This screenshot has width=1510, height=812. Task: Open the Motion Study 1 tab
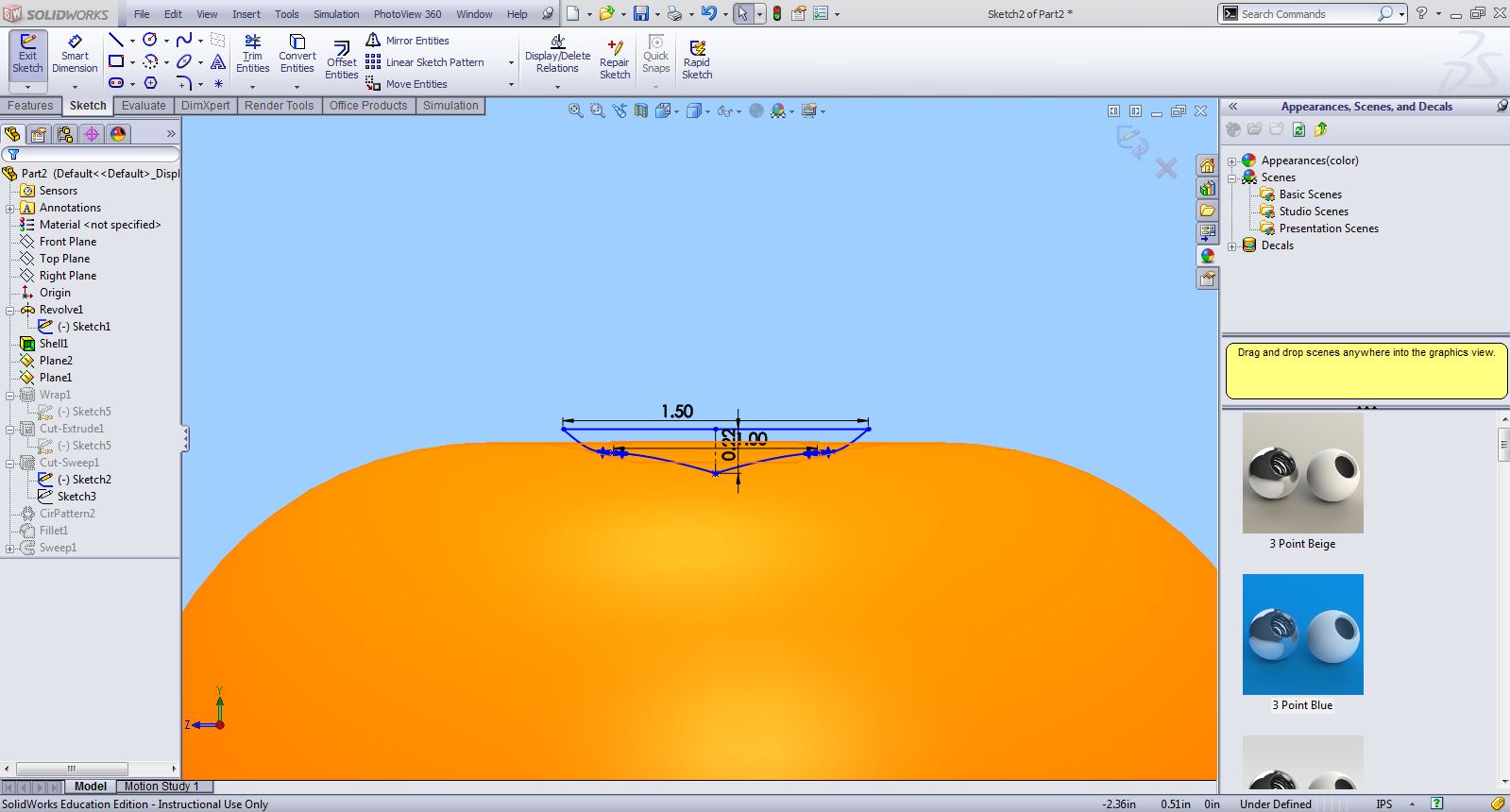point(161,786)
